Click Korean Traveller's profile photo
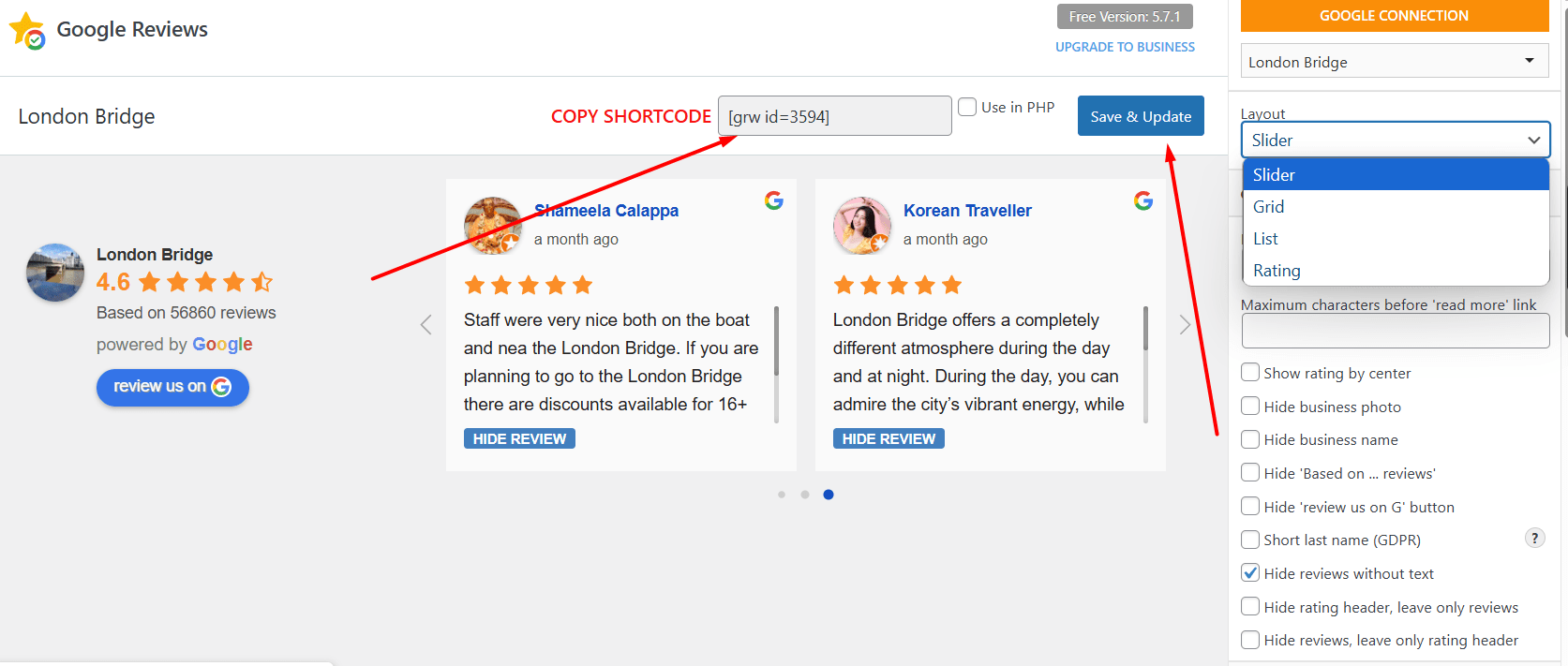1568x666 pixels. pyautogui.click(x=862, y=226)
